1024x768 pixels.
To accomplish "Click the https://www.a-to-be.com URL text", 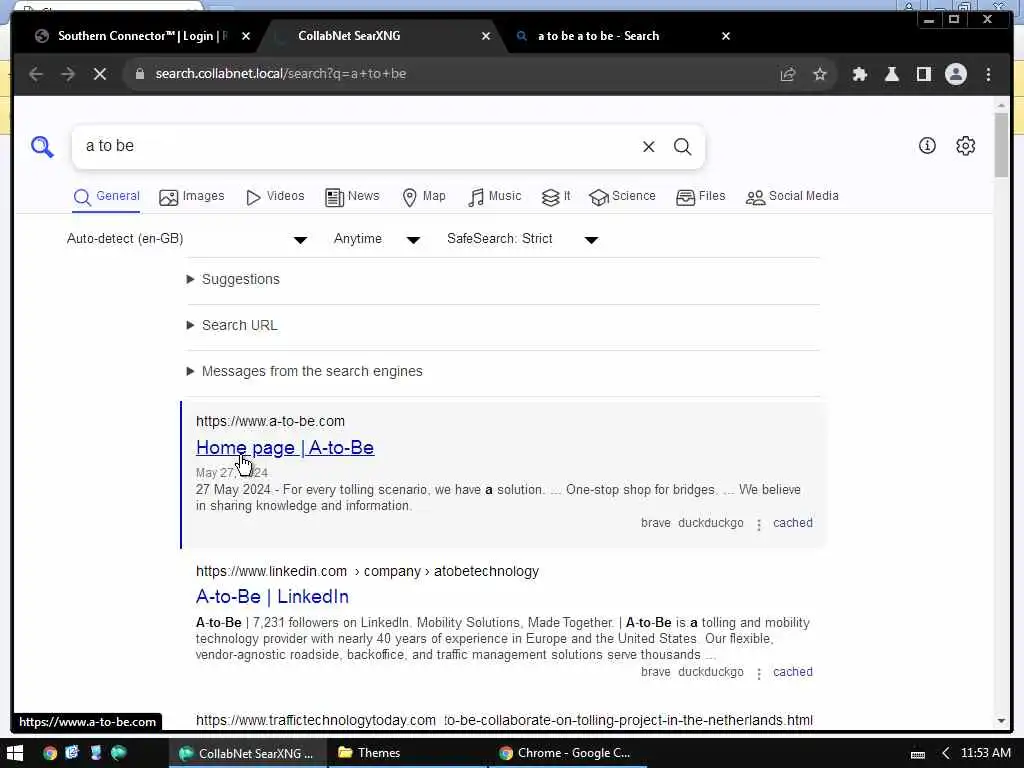I will tap(270, 421).
